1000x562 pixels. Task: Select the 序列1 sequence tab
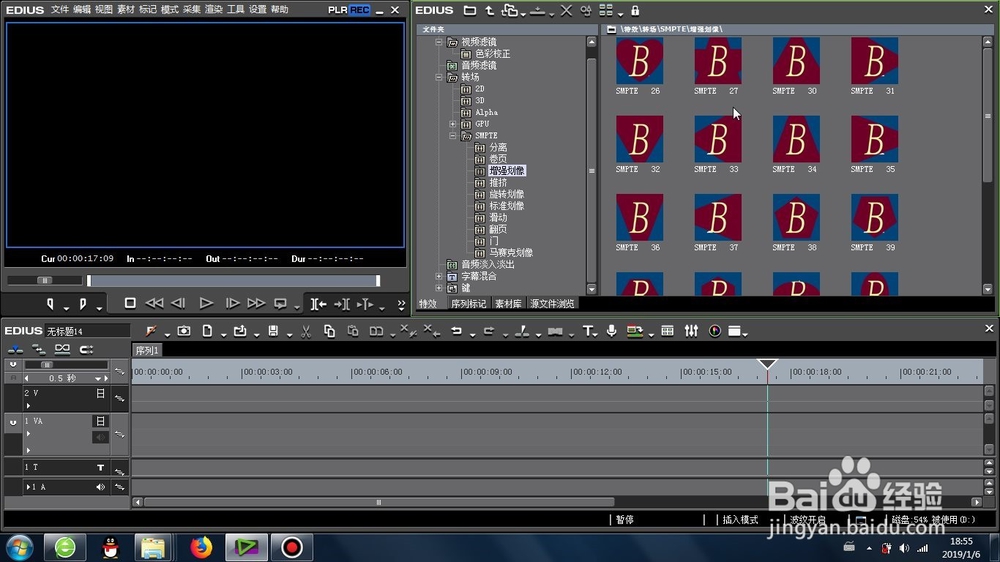(x=147, y=350)
